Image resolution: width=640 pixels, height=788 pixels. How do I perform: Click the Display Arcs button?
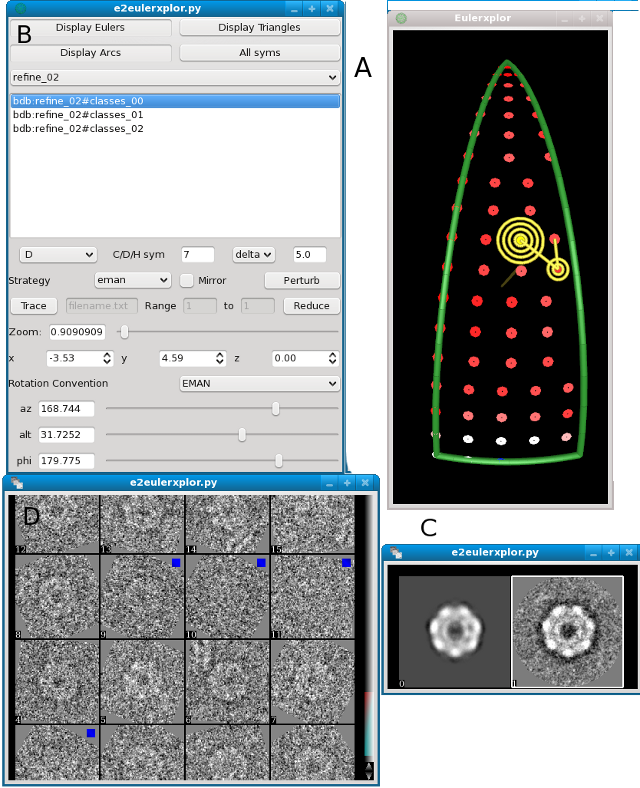[90, 53]
